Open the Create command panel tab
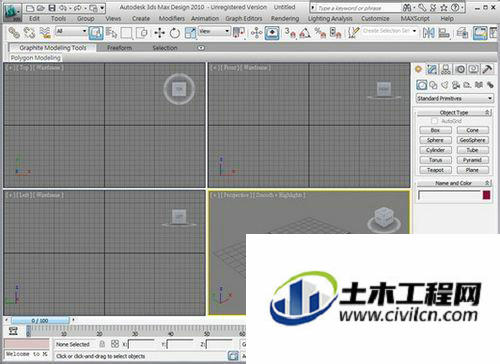500x364 pixels. coord(419,69)
